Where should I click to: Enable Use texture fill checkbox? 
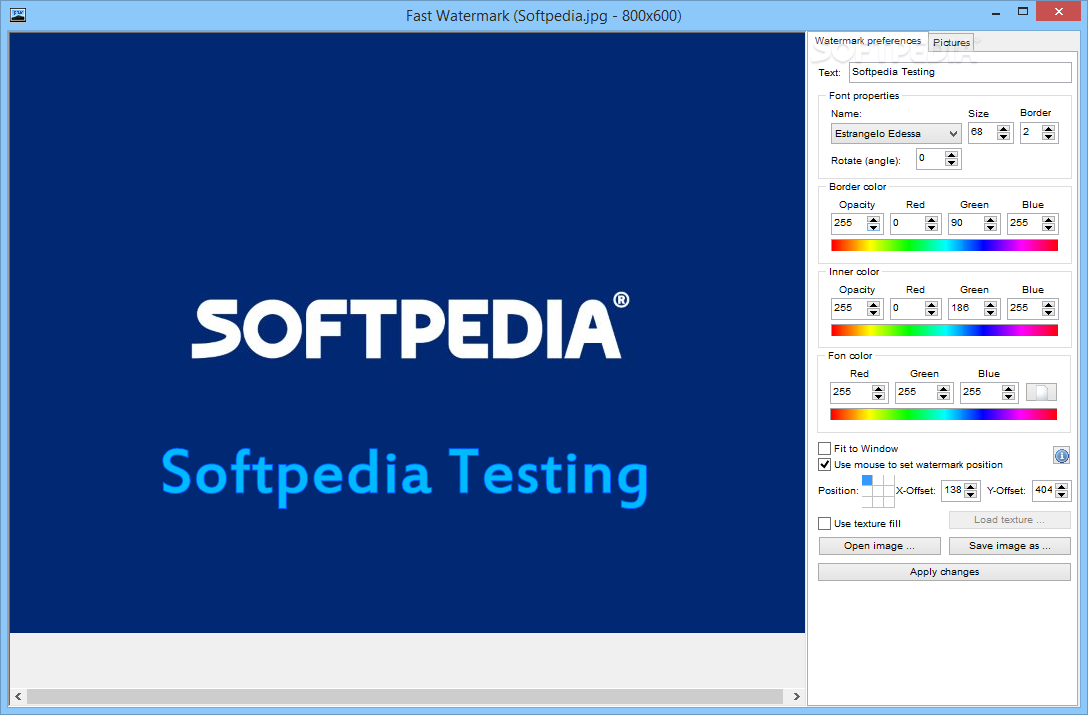click(824, 523)
